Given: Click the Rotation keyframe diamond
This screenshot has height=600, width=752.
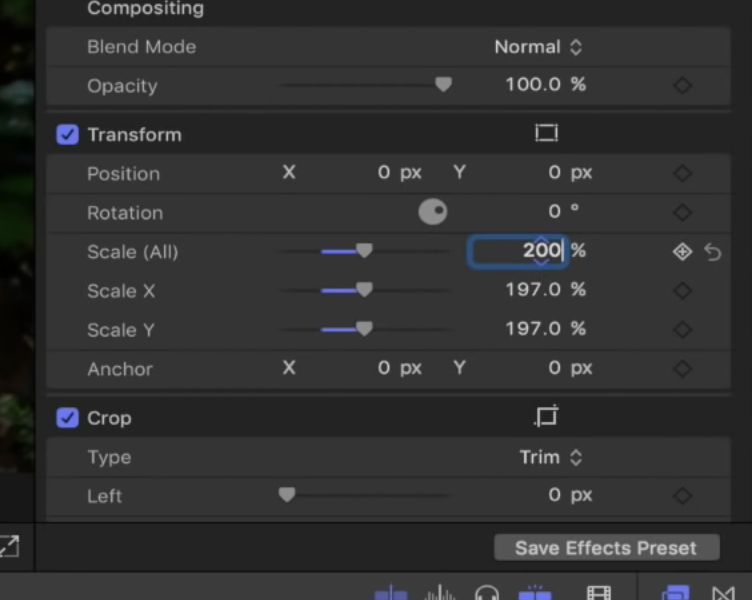Looking at the screenshot, I should [682, 213].
